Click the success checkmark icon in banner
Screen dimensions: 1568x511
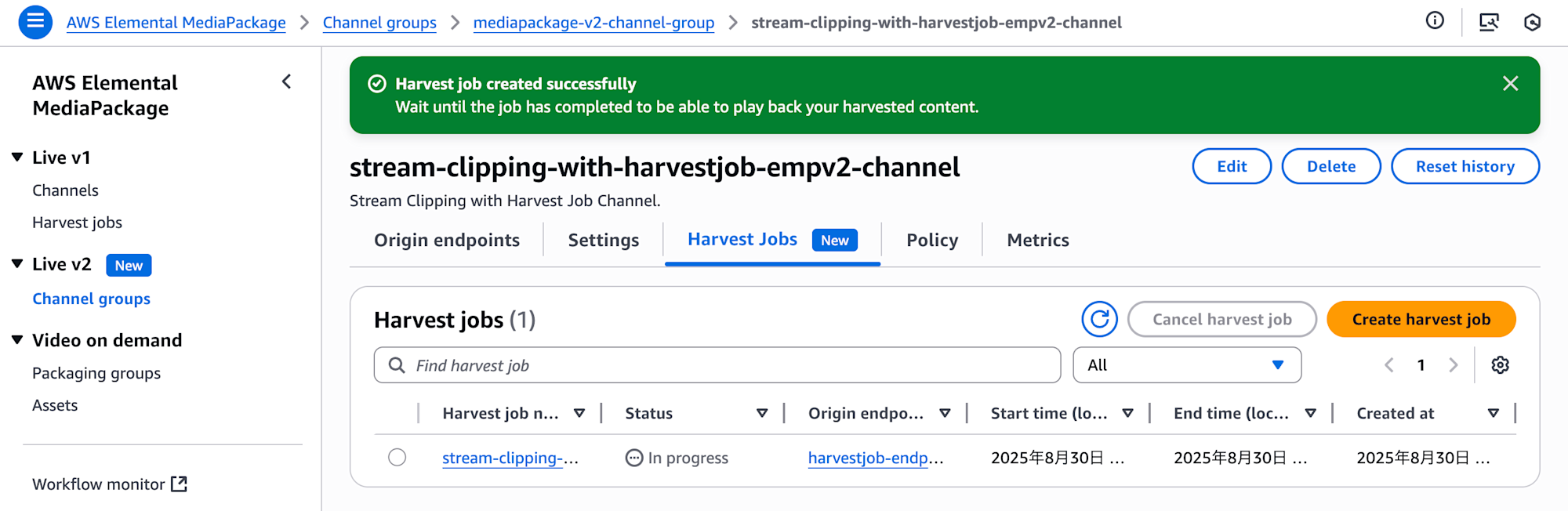(377, 84)
